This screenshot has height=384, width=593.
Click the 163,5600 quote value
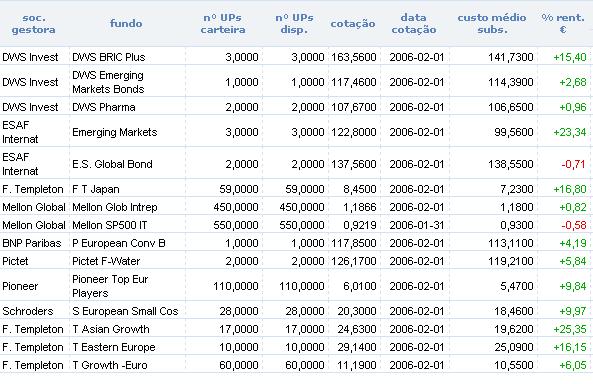354,57
